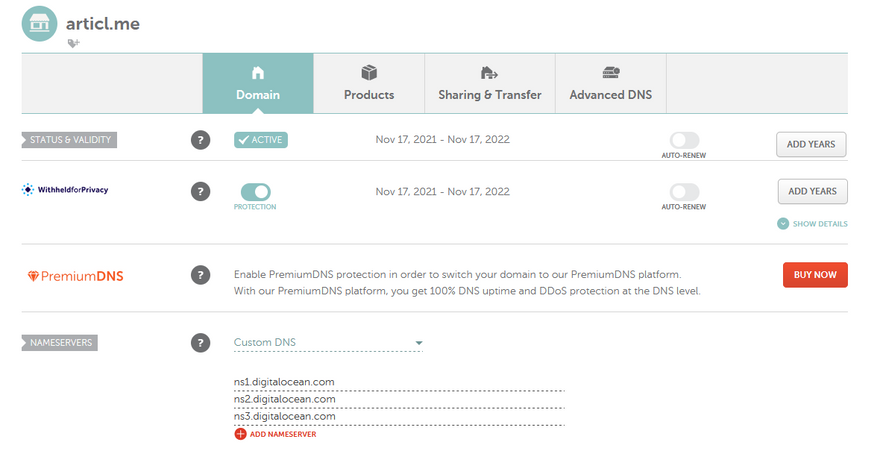Click the WithheldforPrivacy logo
Image resolution: width=880 pixels, height=450 pixels.
tap(65, 189)
